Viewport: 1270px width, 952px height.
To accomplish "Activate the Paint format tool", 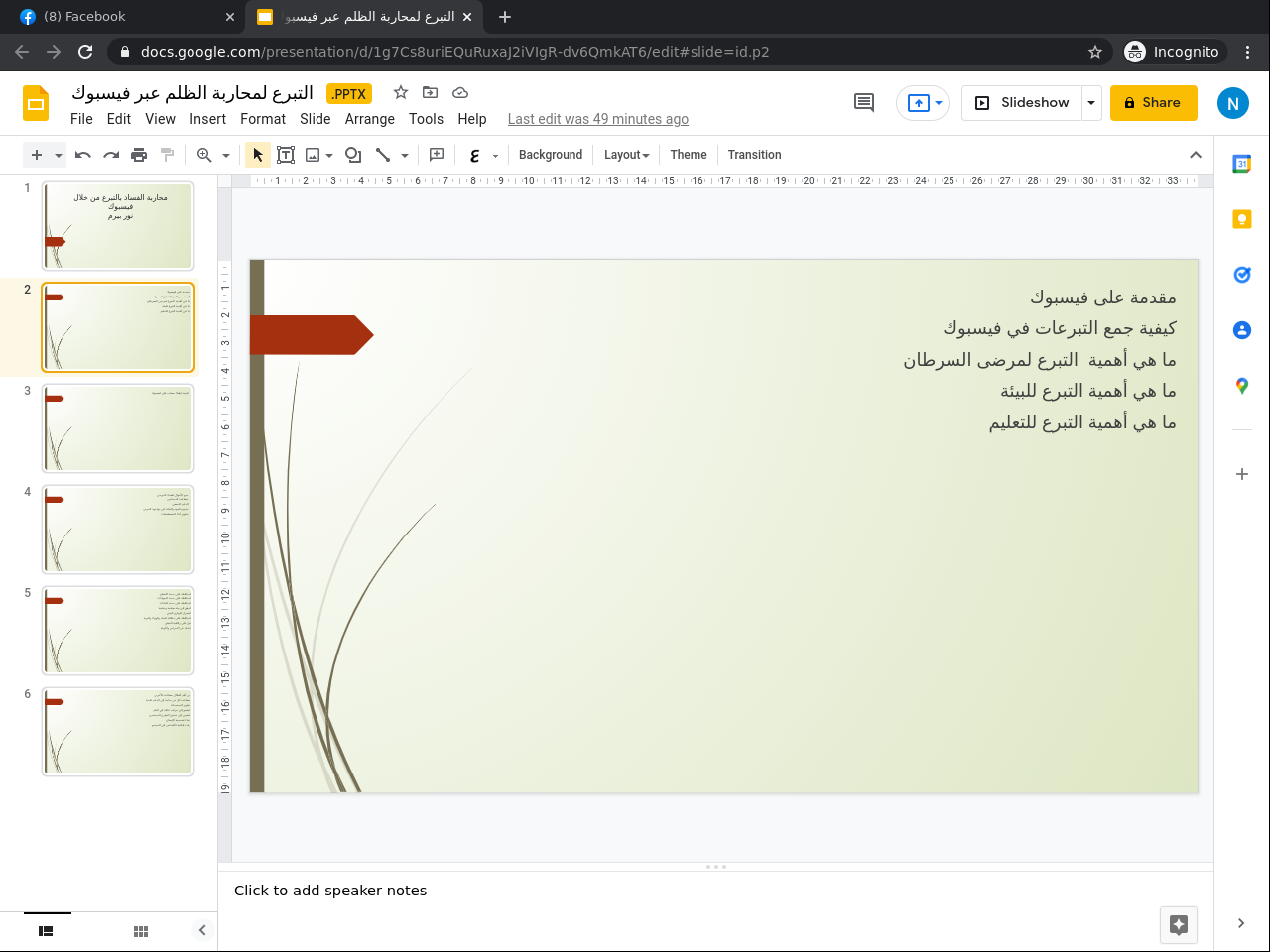I will tap(167, 155).
